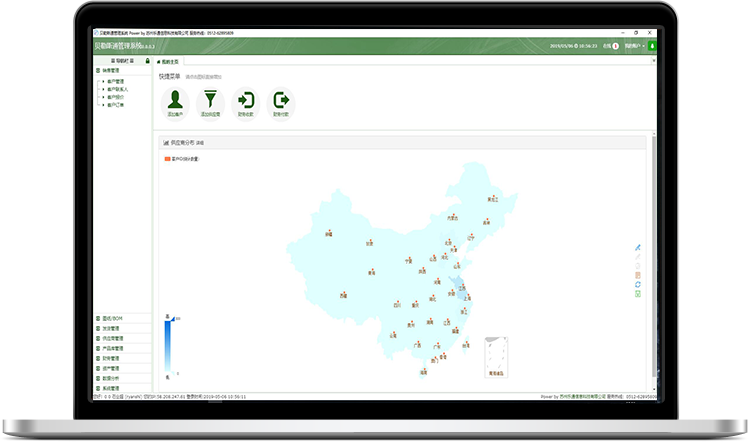
Task: Open the My Account dropdown in header
Action: click(635, 46)
